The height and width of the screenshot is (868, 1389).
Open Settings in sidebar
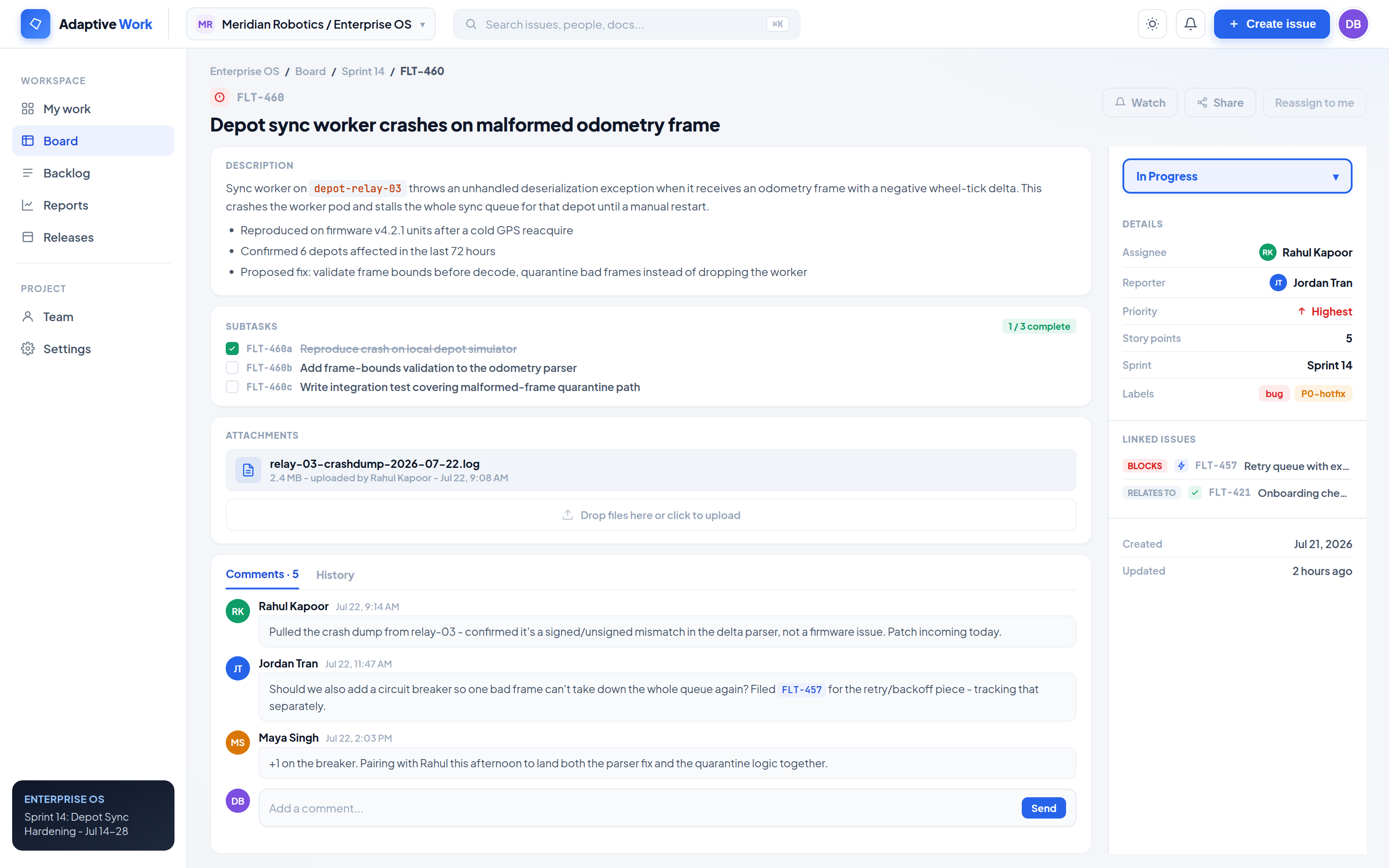93,349
